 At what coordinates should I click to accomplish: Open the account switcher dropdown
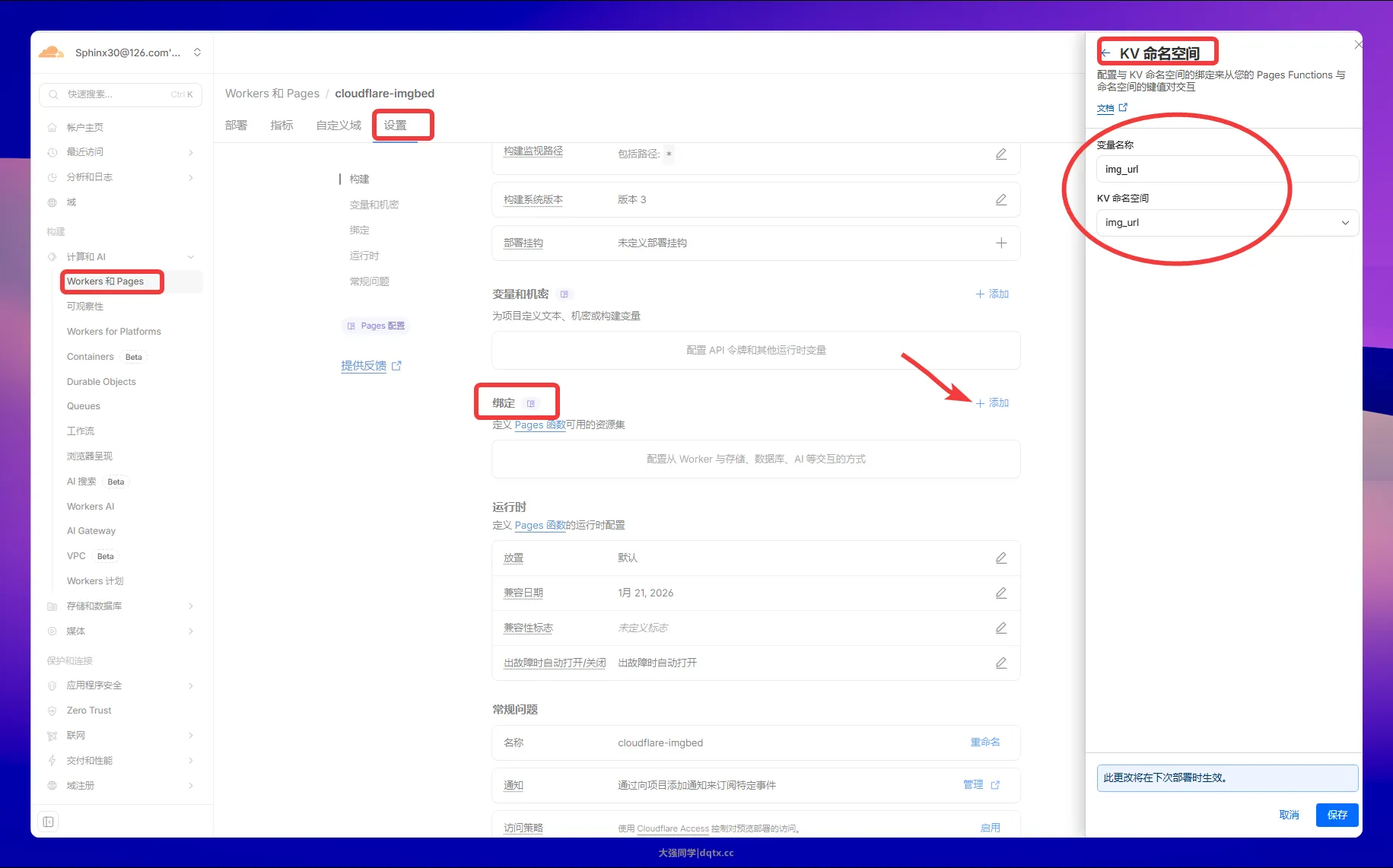[197, 52]
